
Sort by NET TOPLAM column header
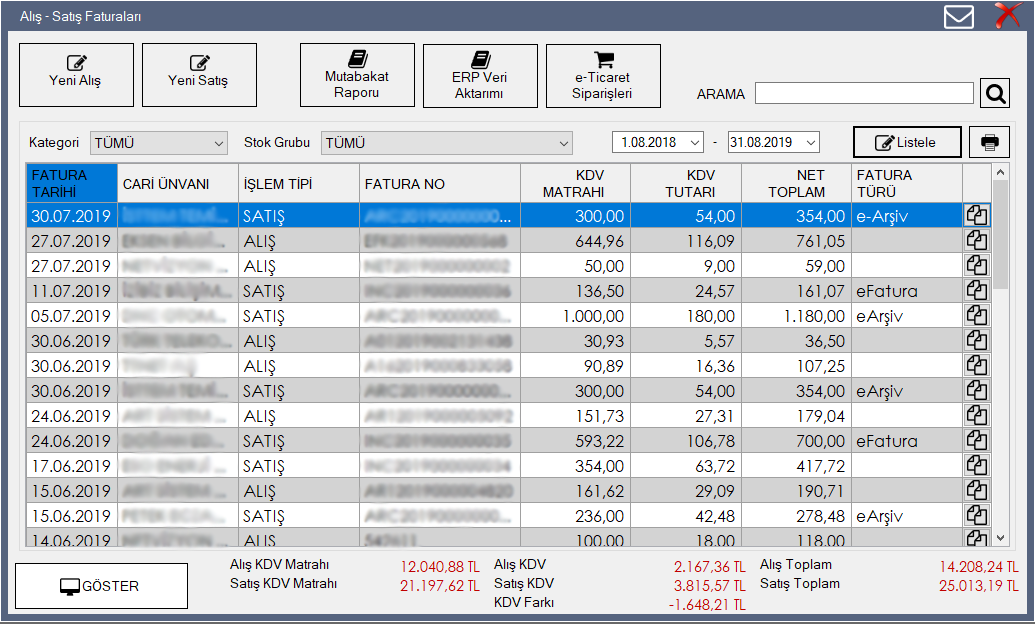[x=797, y=183]
